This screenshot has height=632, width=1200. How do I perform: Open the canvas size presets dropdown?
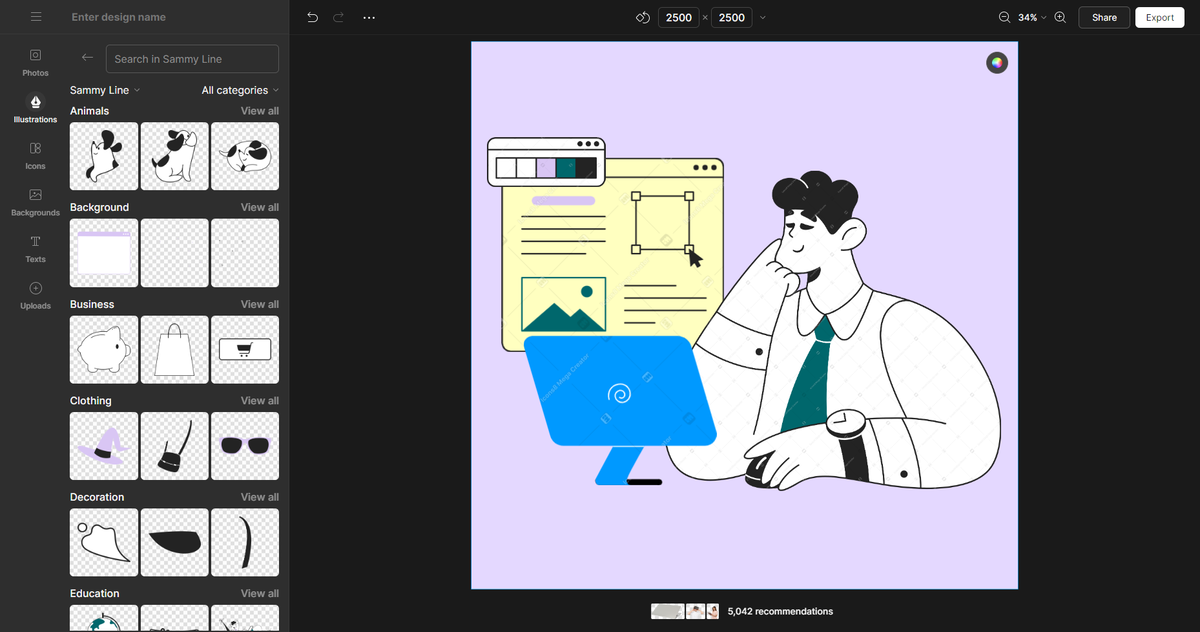[764, 17]
